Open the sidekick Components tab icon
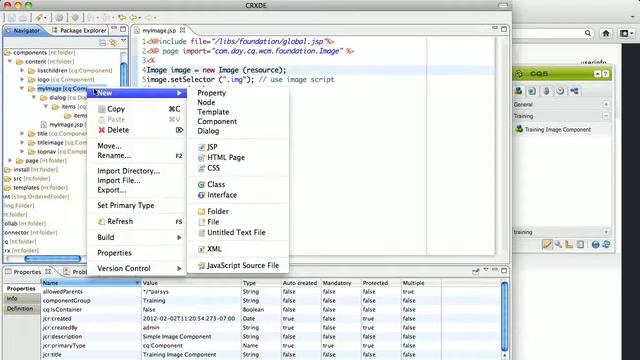 [x=518, y=91]
